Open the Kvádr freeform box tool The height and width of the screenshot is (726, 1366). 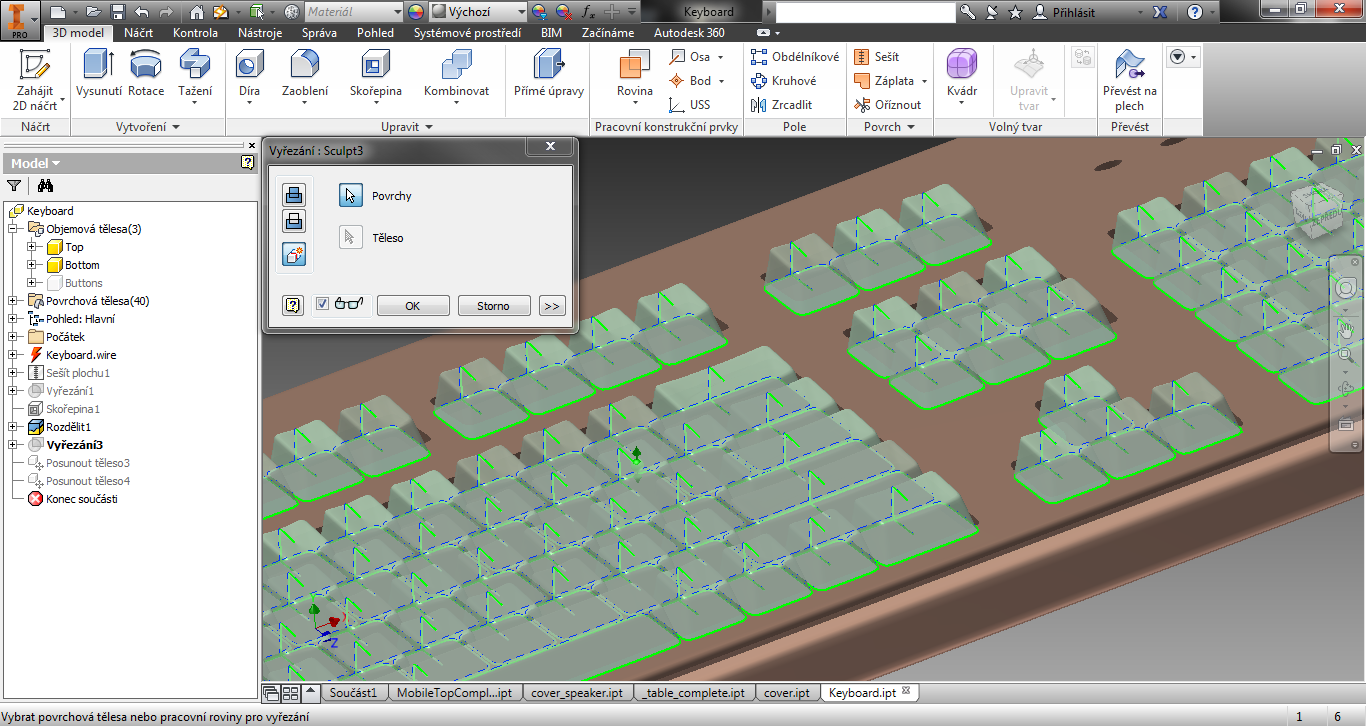click(x=961, y=66)
